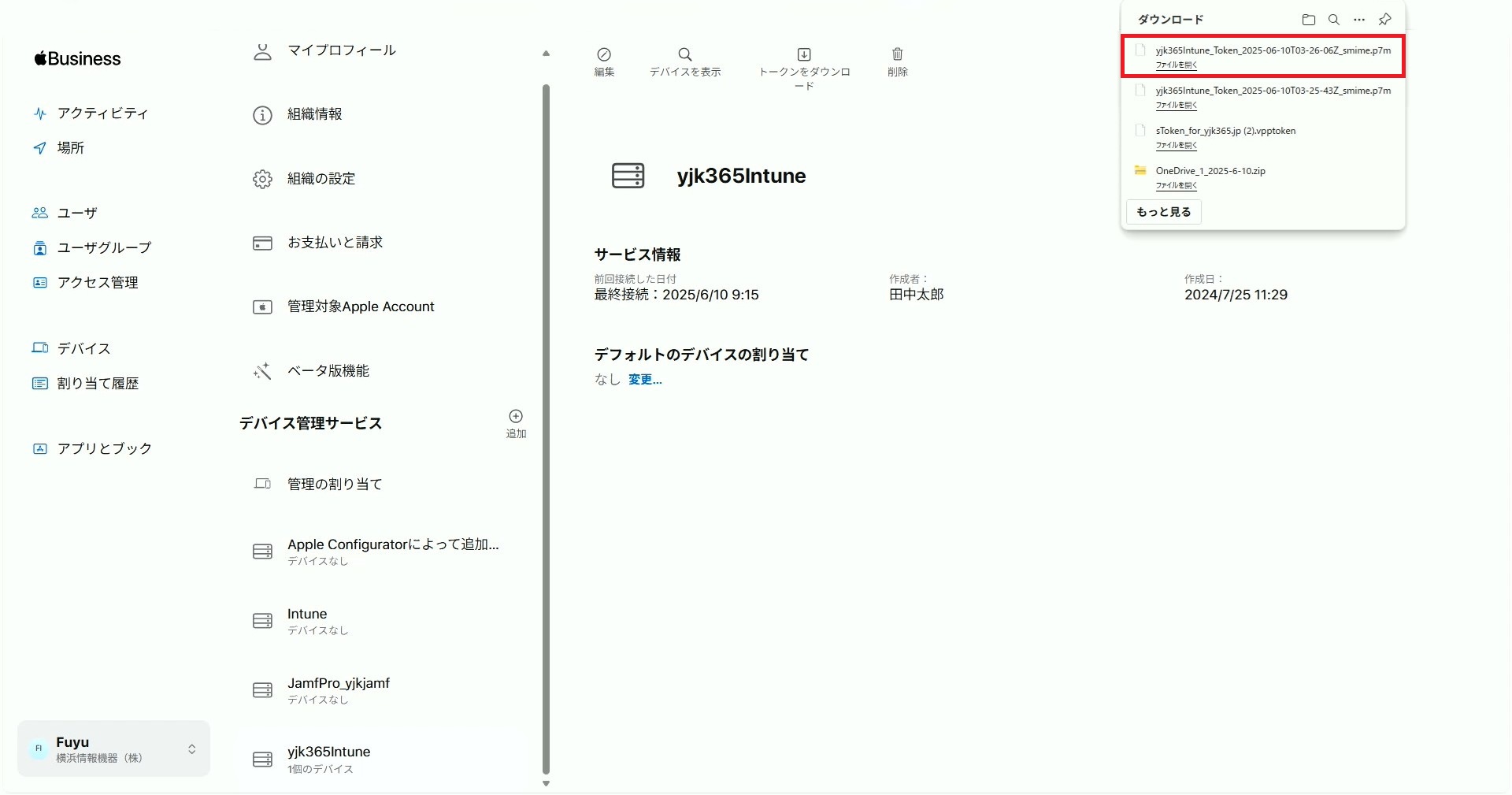Screen dimensions: 1512x795
Task: Open the アクティビティ sidebar item
Action: tap(90, 113)
